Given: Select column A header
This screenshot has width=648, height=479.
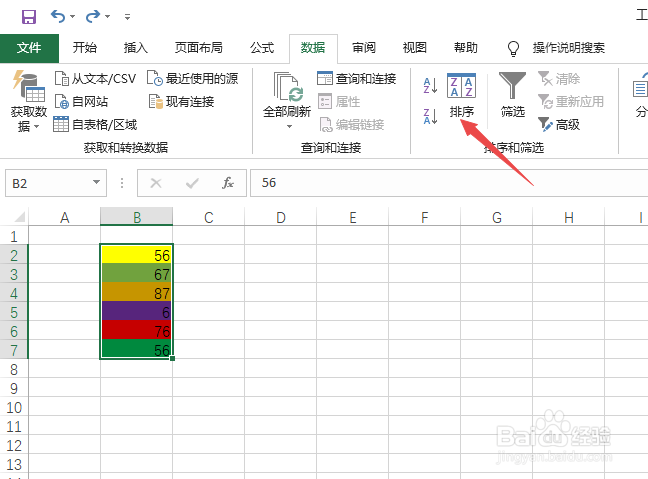Looking at the screenshot, I should (x=64, y=217).
